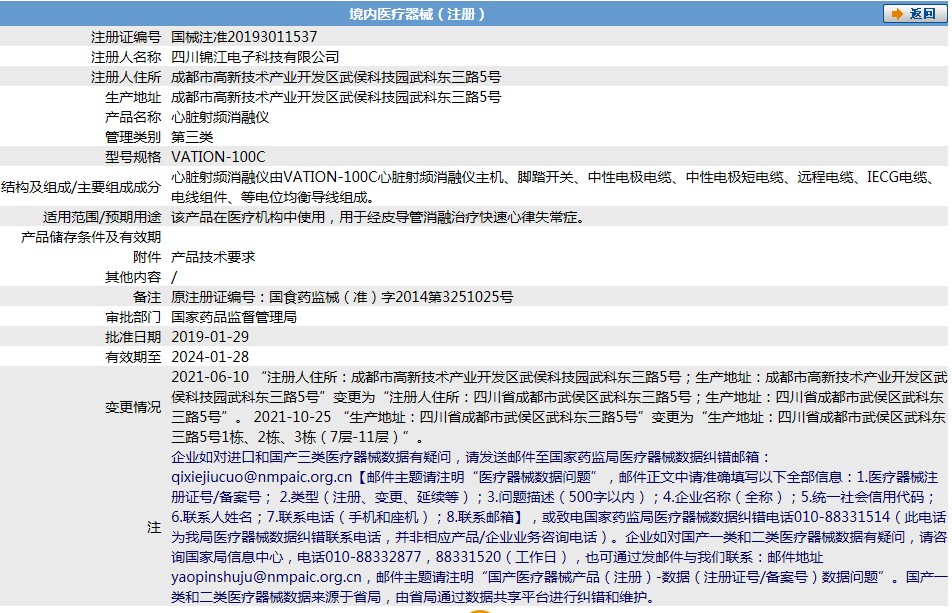
Task: Click the 管理类别 field label
Action: 133,137
